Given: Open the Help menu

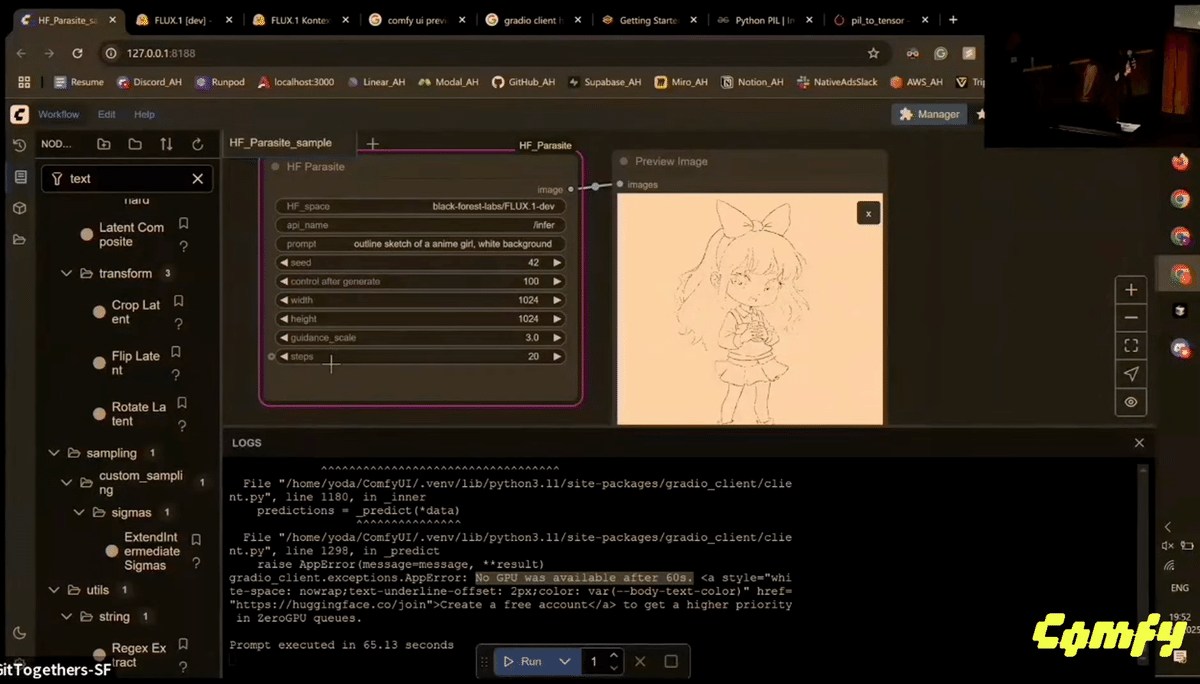Looking at the screenshot, I should [x=144, y=114].
